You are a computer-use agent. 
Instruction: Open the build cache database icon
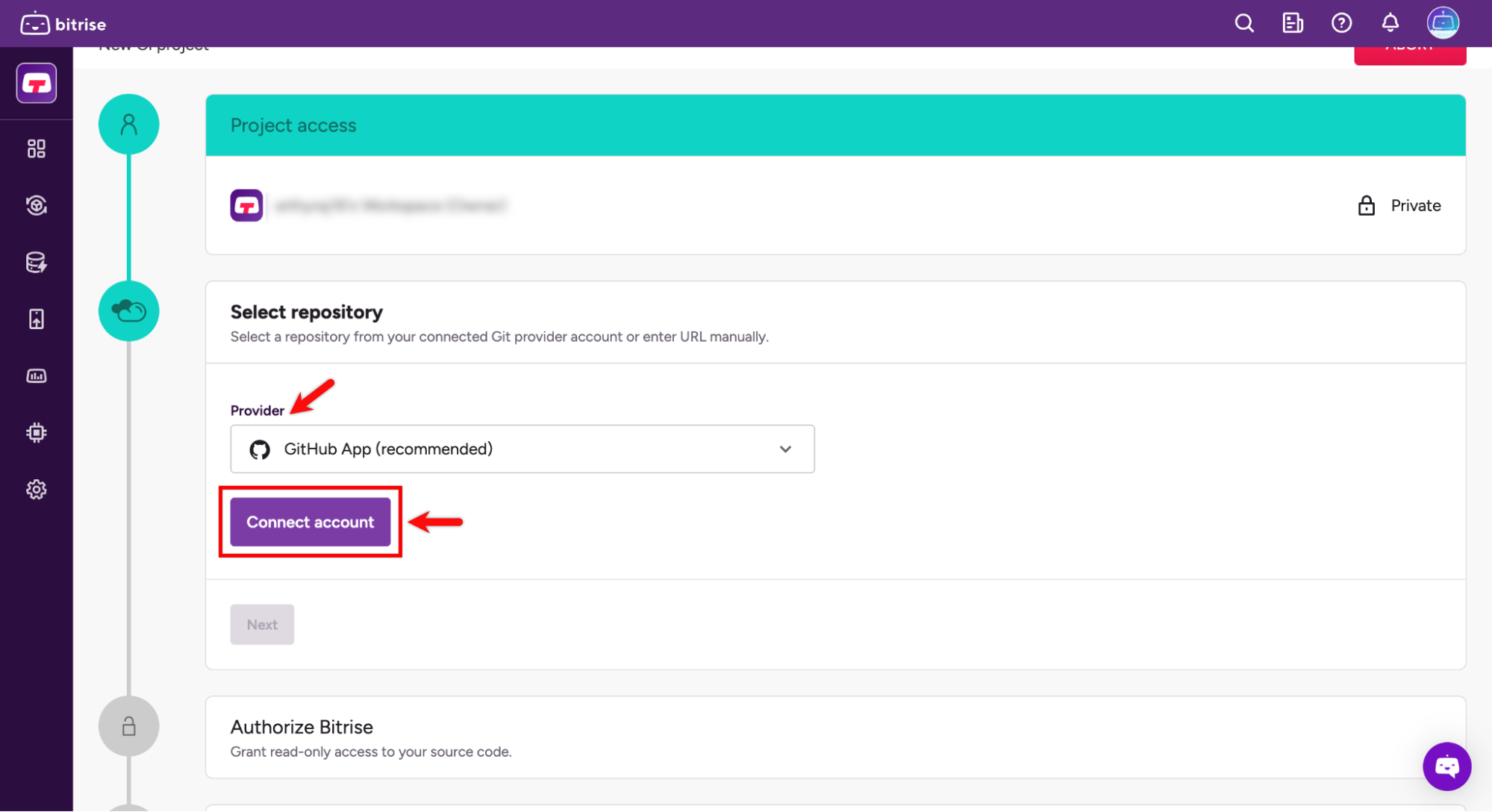point(37,262)
